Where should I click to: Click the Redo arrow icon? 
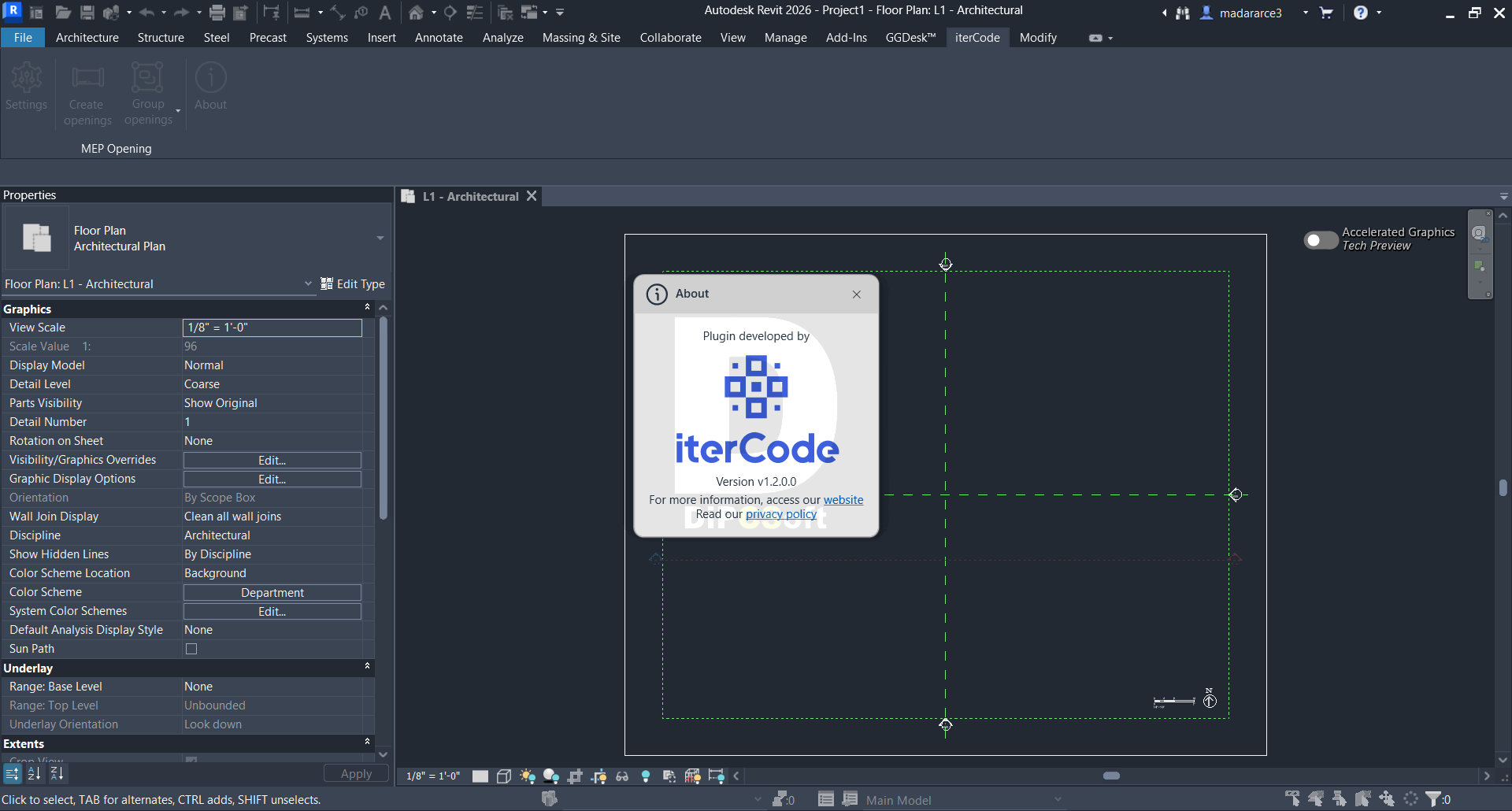pos(181,13)
